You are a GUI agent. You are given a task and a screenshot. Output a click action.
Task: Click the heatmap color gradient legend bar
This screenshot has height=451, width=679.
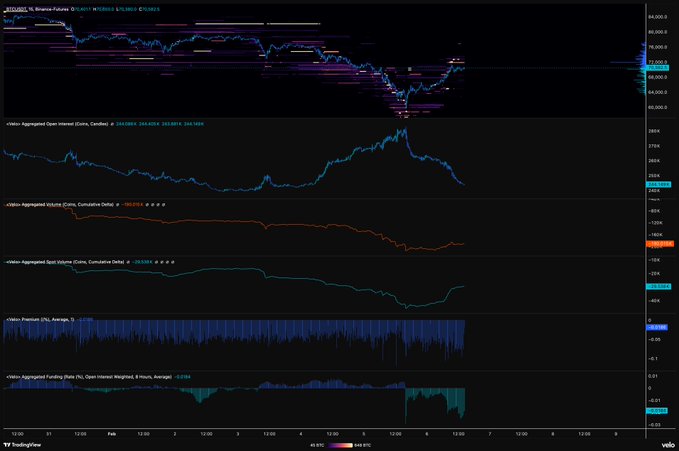coord(340,445)
